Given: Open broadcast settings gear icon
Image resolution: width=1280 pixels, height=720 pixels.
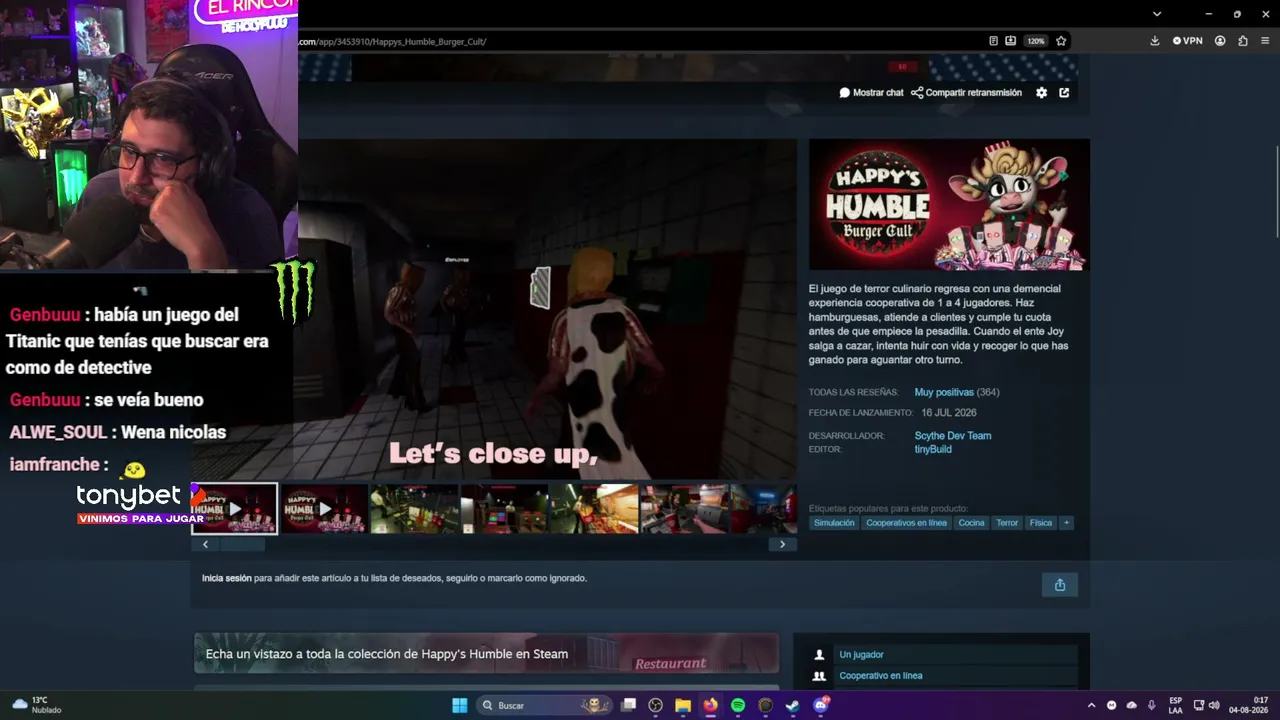Looking at the screenshot, I should [x=1041, y=92].
